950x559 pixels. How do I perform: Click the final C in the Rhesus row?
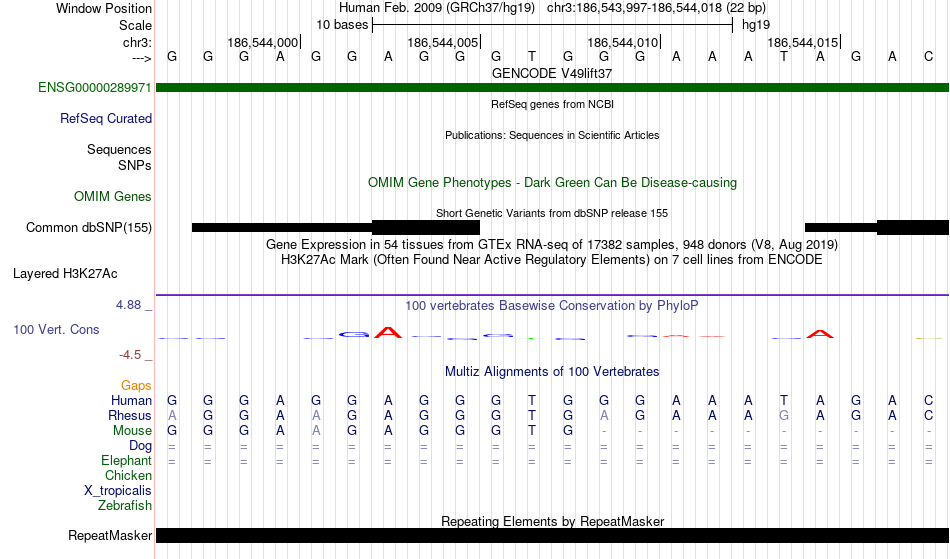point(928,416)
